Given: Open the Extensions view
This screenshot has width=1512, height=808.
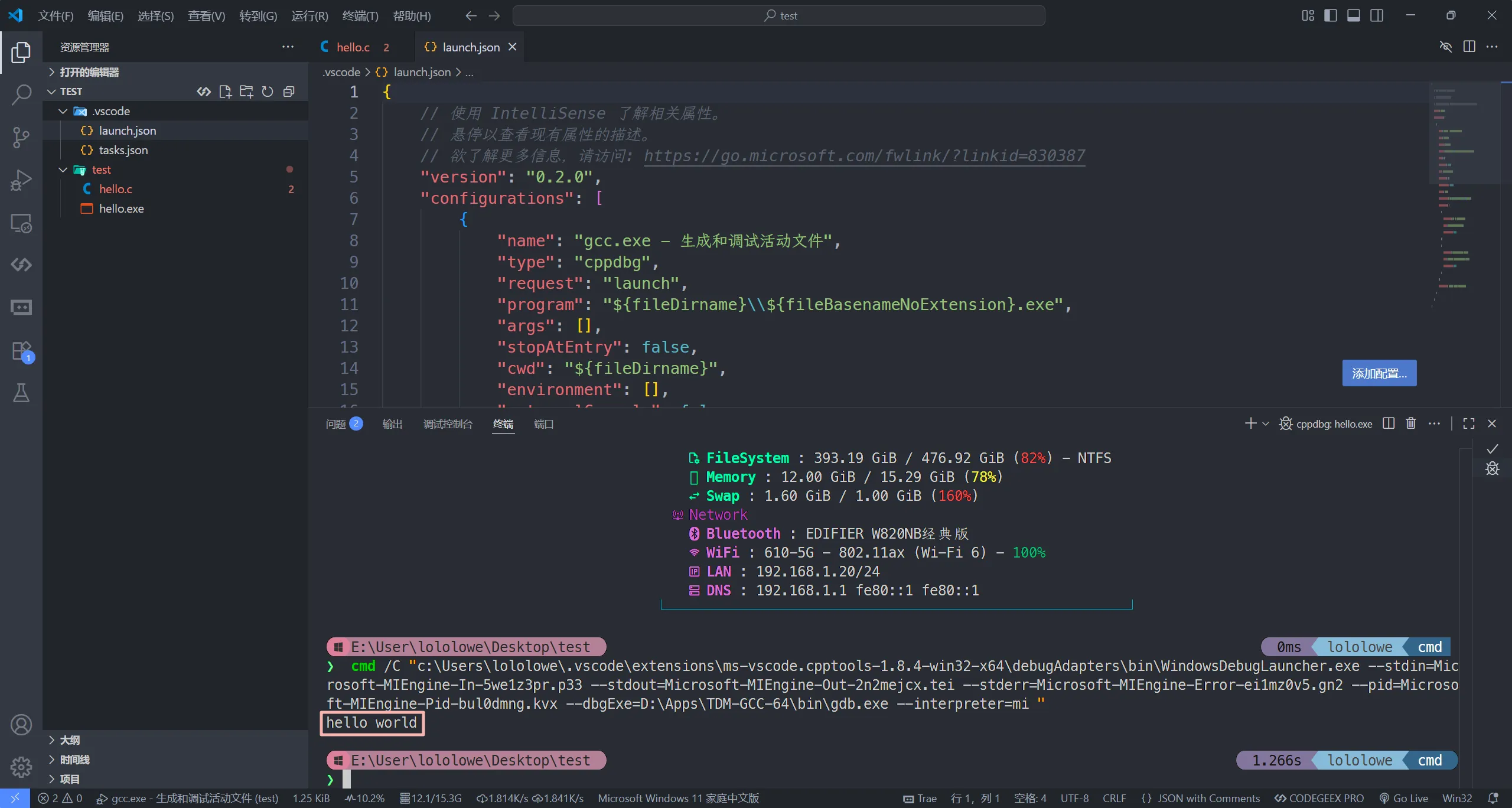Looking at the screenshot, I should (21, 351).
